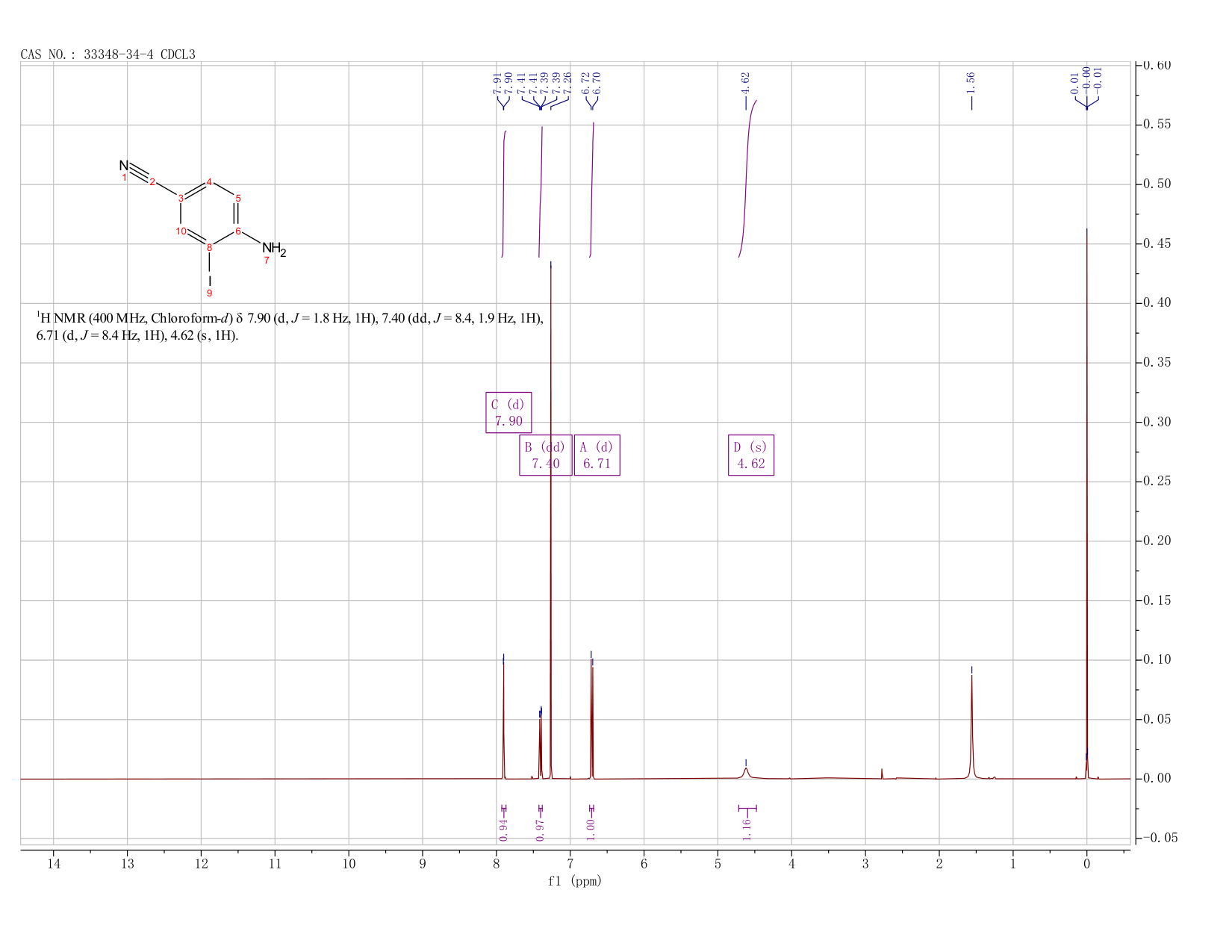Click the iodine atom I in the structure
Image resolution: width=1232 pixels, height=952 pixels.
210,280
